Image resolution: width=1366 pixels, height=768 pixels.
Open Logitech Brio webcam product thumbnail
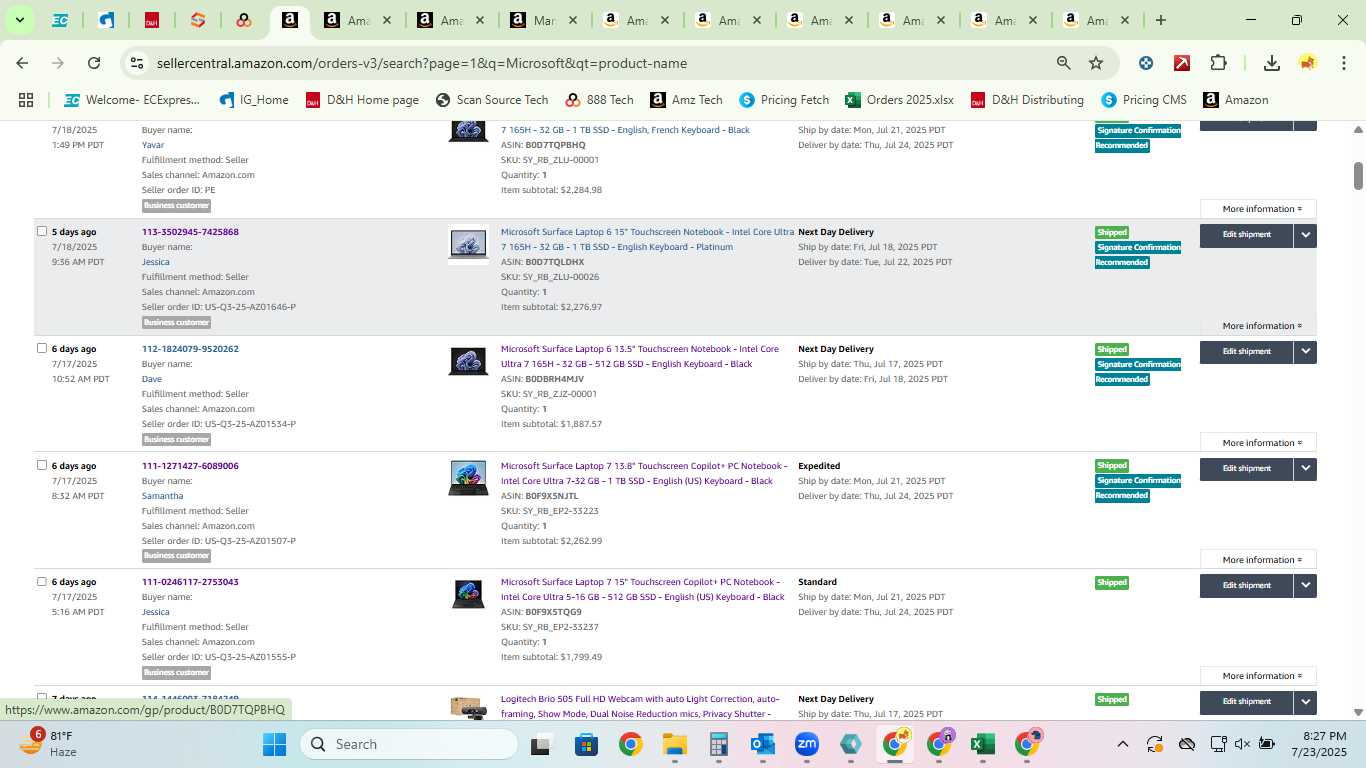(468, 708)
